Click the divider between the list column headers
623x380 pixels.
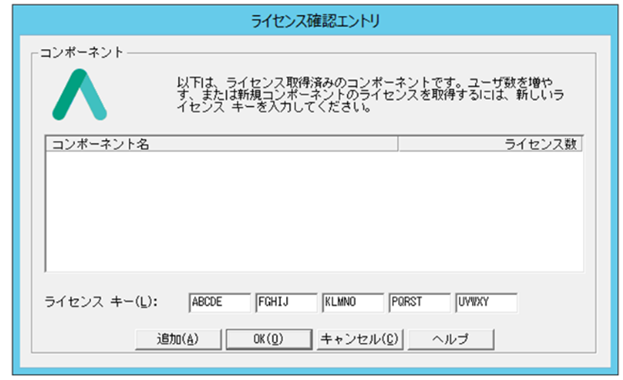click(398, 144)
